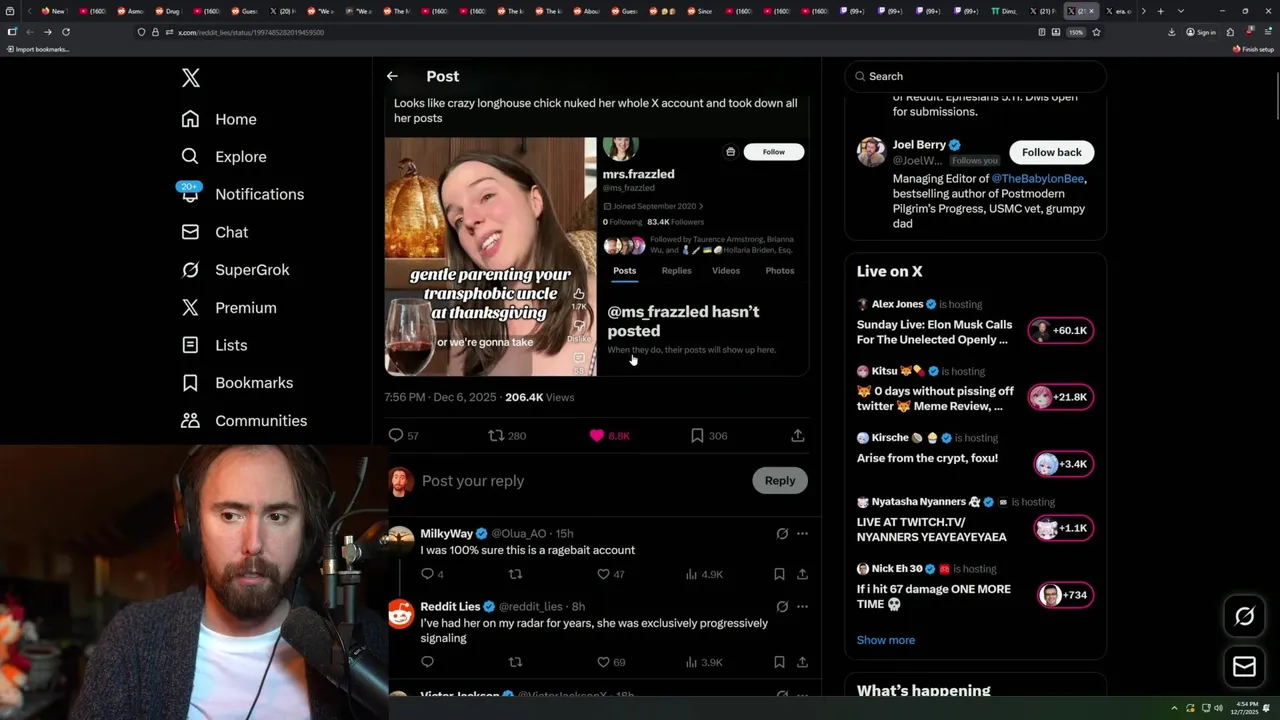This screenshot has width=1280, height=720.
Task: Open SuperGrok in the sidebar
Action: click(x=235, y=270)
